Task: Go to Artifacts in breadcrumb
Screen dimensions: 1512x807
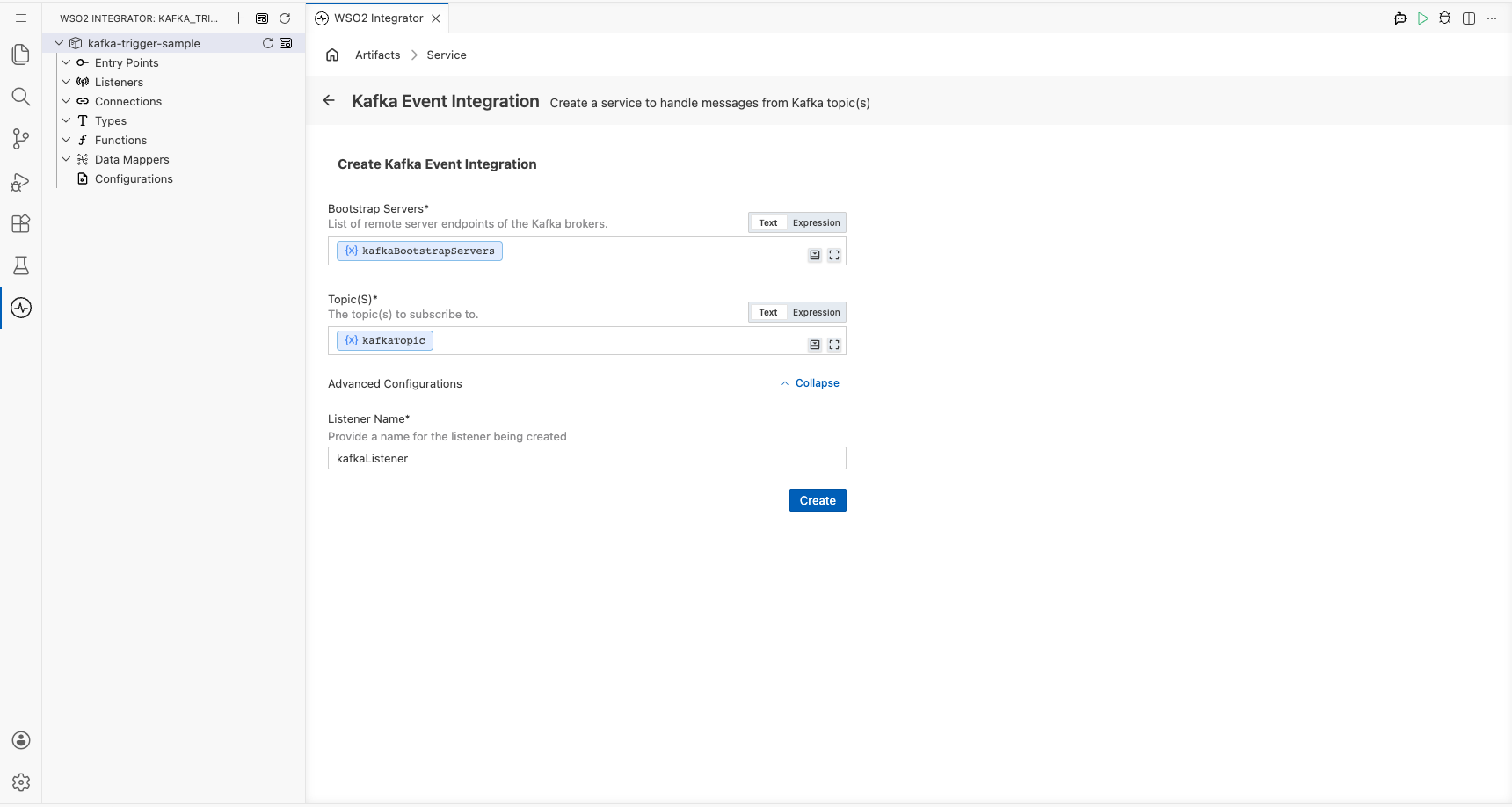Action: click(x=377, y=55)
